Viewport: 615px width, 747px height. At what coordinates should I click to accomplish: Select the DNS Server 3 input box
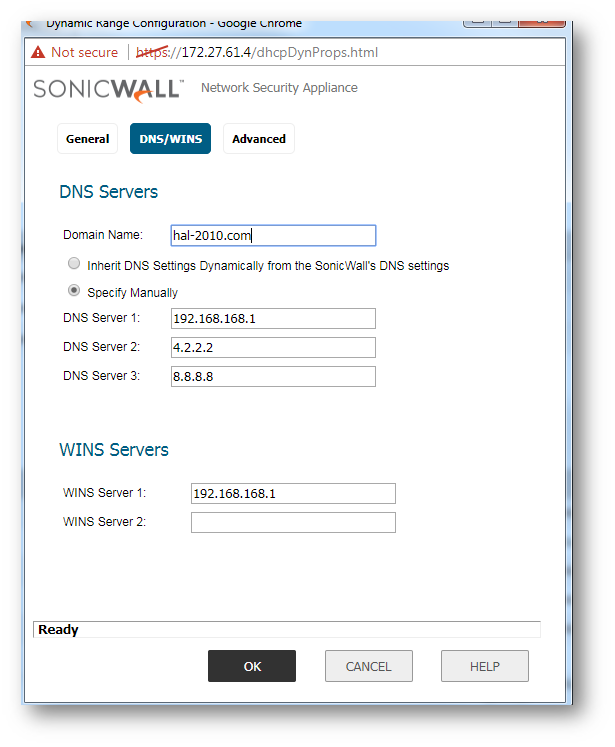coord(272,376)
